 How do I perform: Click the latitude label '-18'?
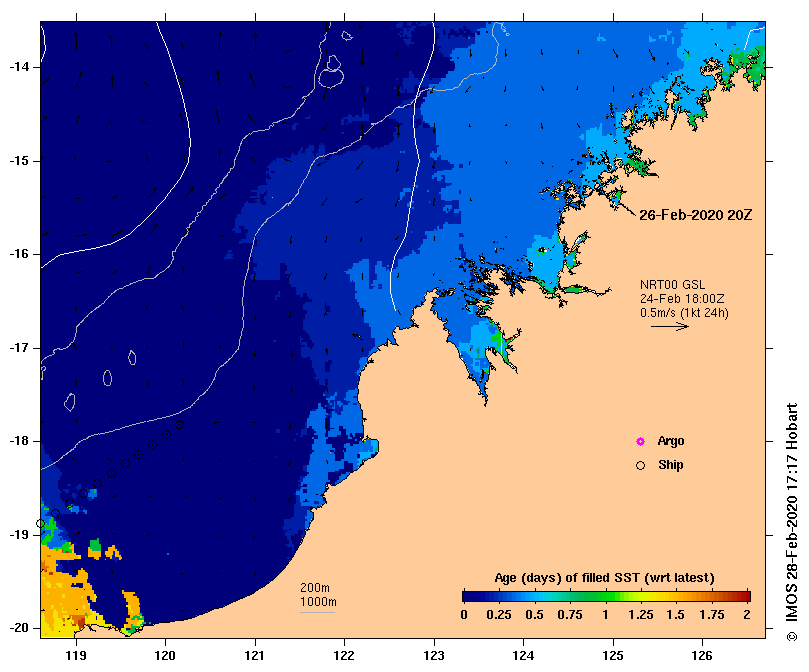(x=19, y=441)
